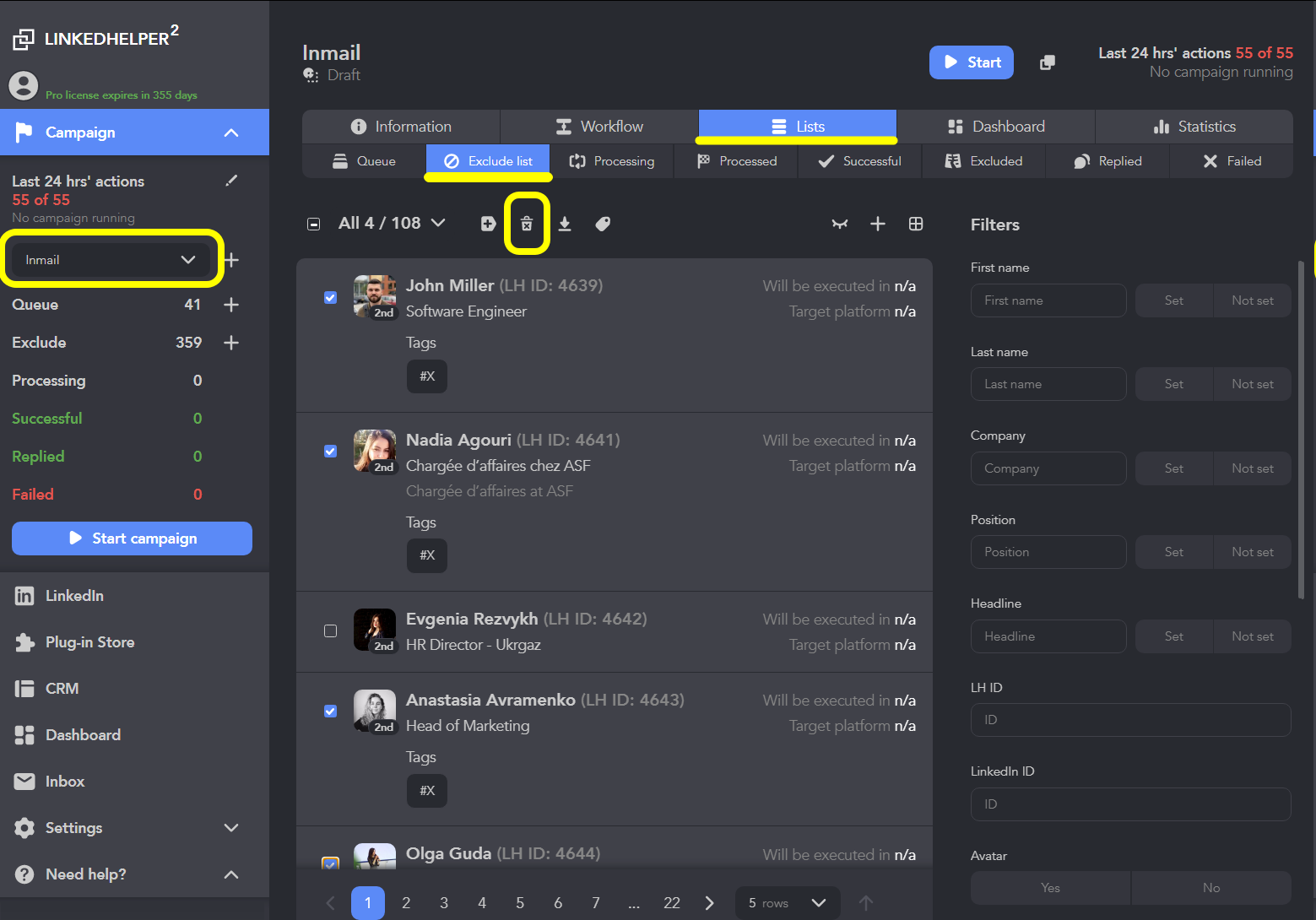
Task: Click Set toggle for Position filter
Action: pos(1174,552)
